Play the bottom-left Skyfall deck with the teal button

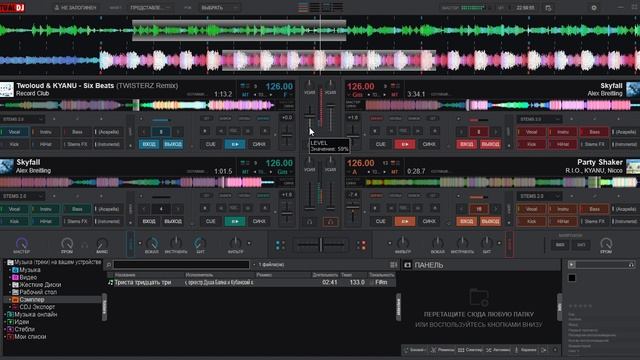[235, 221]
